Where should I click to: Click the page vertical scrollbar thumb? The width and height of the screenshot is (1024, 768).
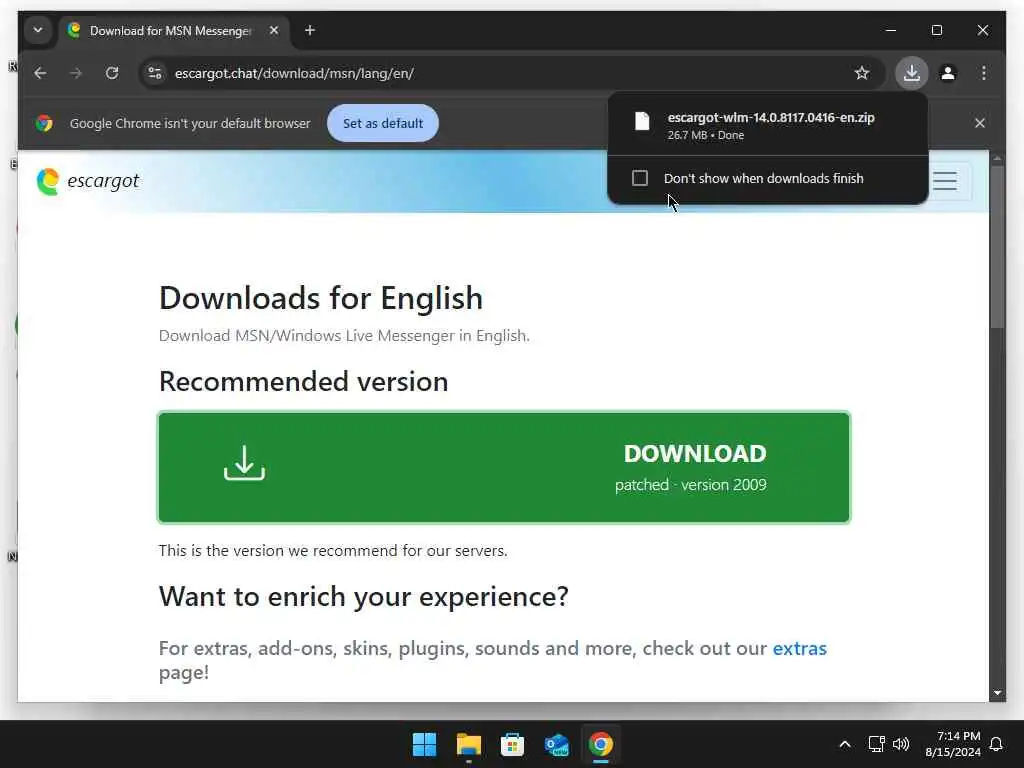(x=997, y=247)
